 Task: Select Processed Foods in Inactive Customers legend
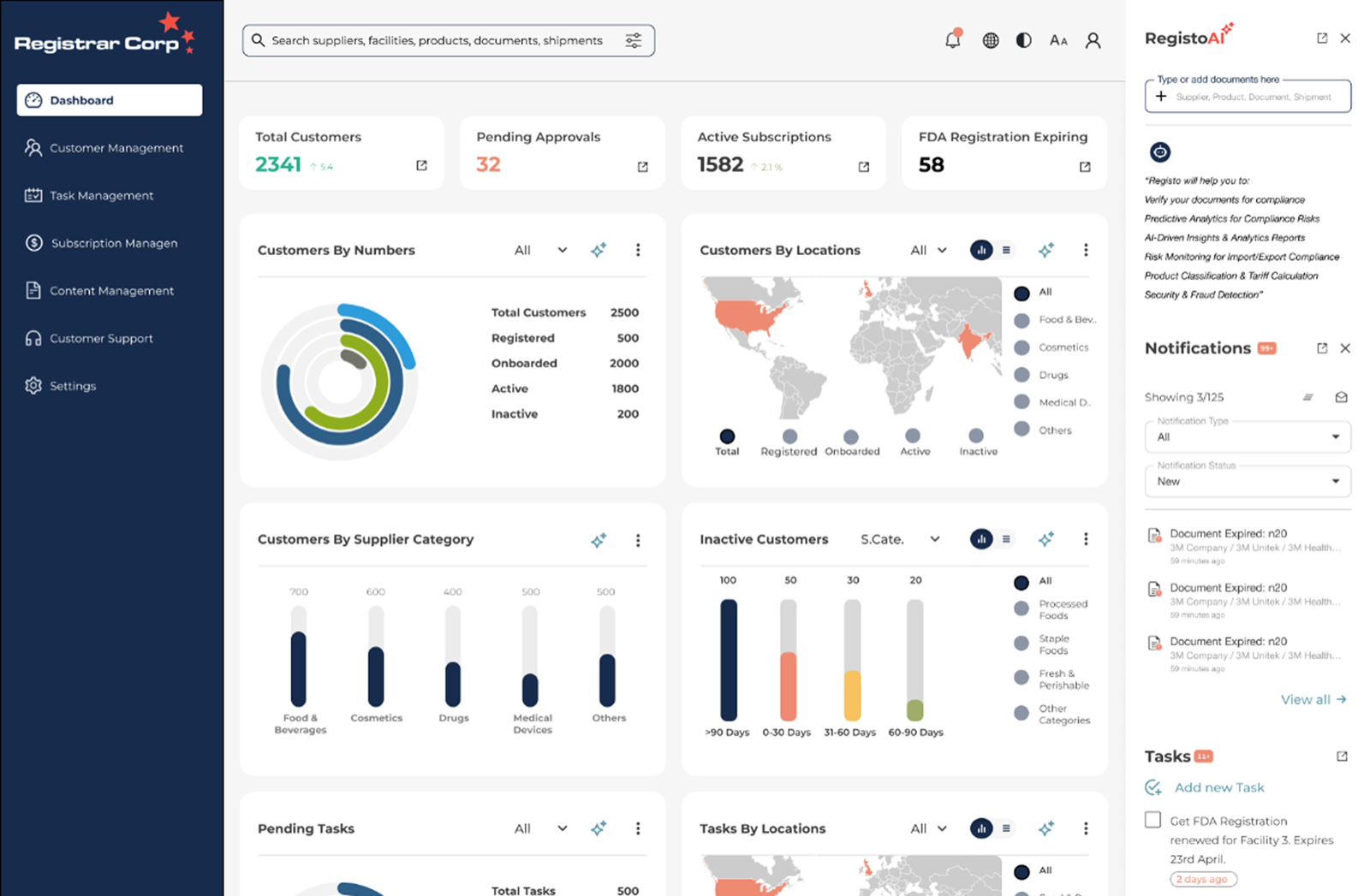click(x=1022, y=608)
